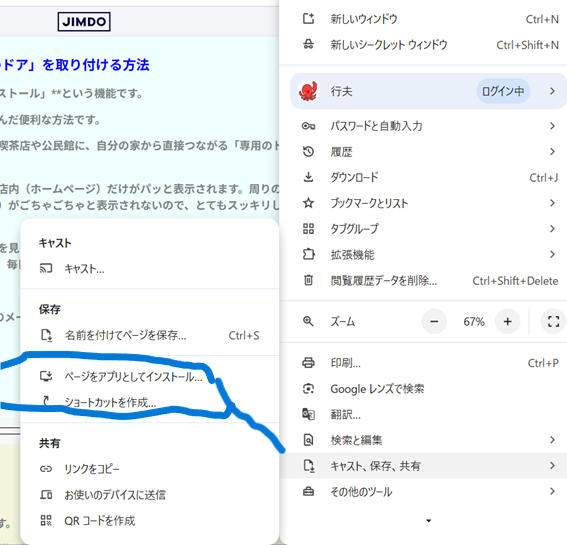This screenshot has height=545, width=567.
Task: Click the save page icon
Action: pyautogui.click(x=46, y=335)
